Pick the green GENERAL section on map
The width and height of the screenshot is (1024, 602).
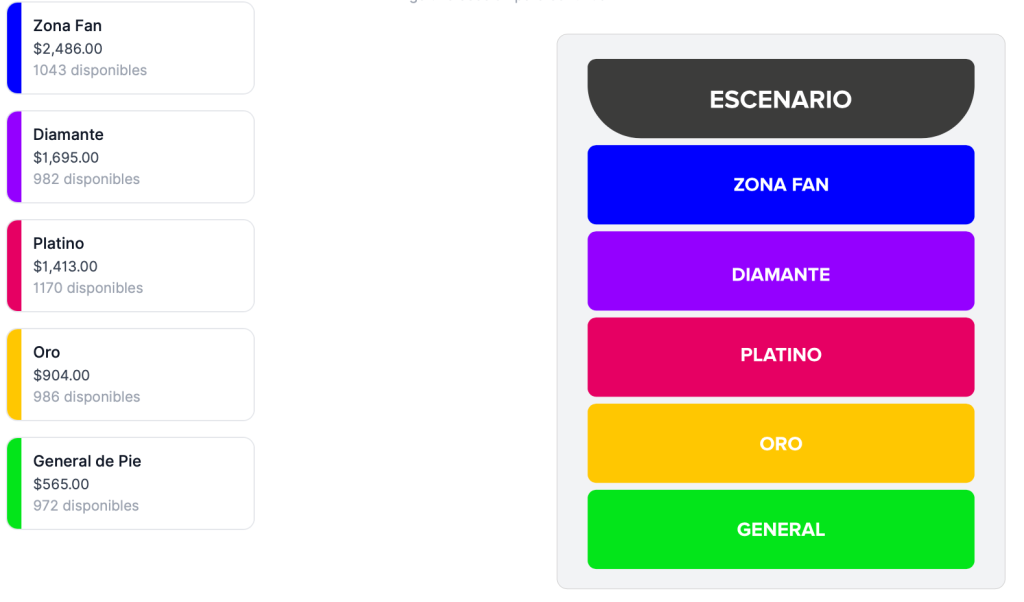pyautogui.click(x=780, y=529)
